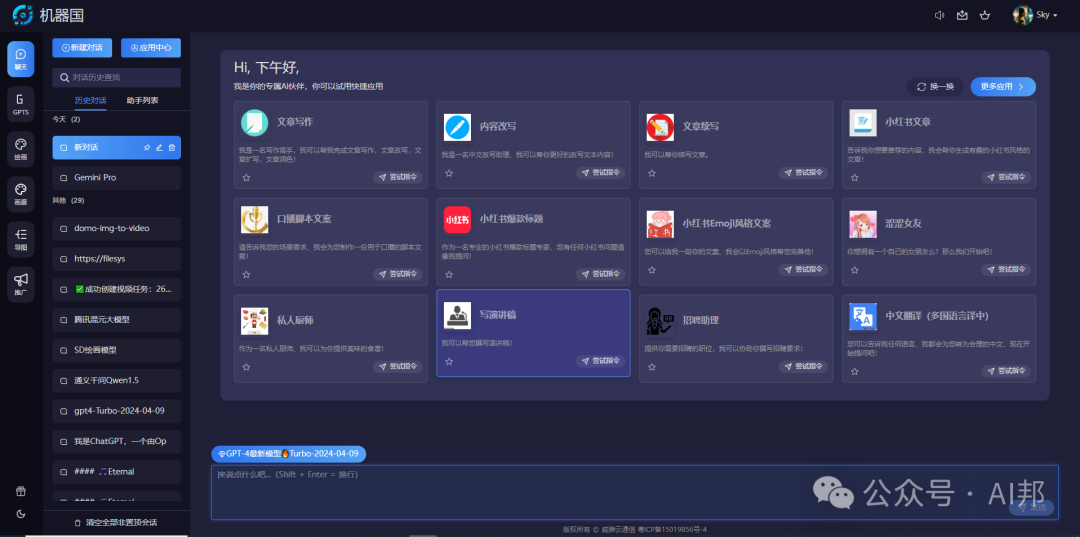Click the 推广 megaphone sidebar icon

[x=20, y=285]
